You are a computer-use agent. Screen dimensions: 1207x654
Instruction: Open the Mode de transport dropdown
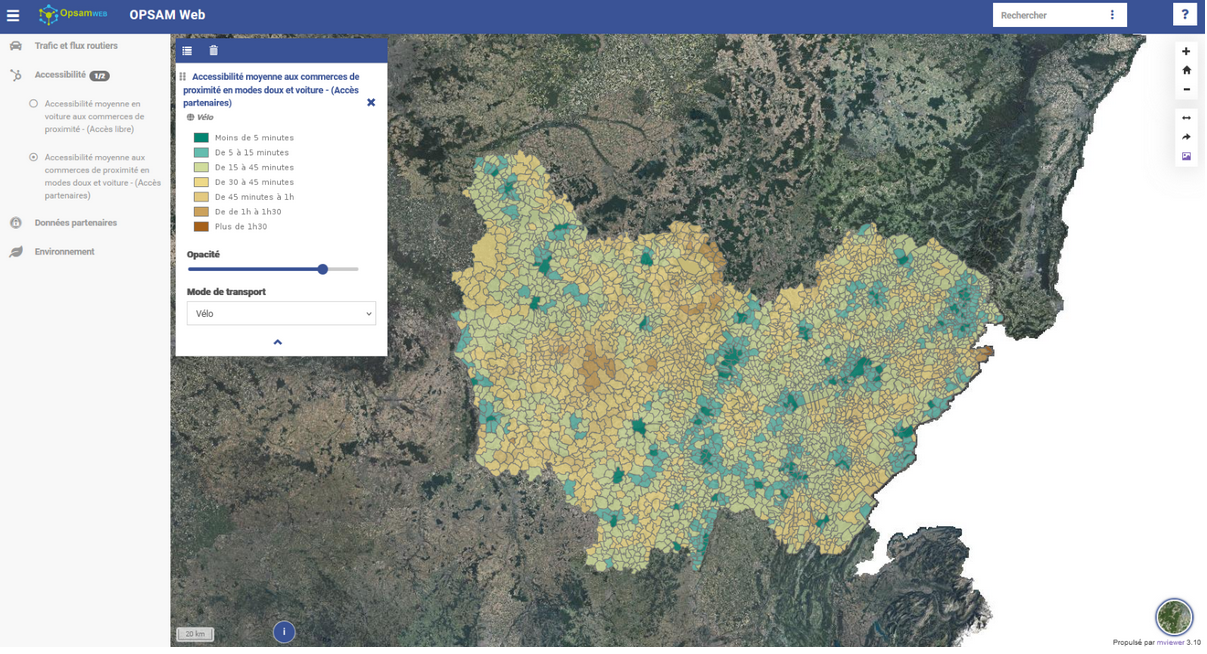pos(281,314)
